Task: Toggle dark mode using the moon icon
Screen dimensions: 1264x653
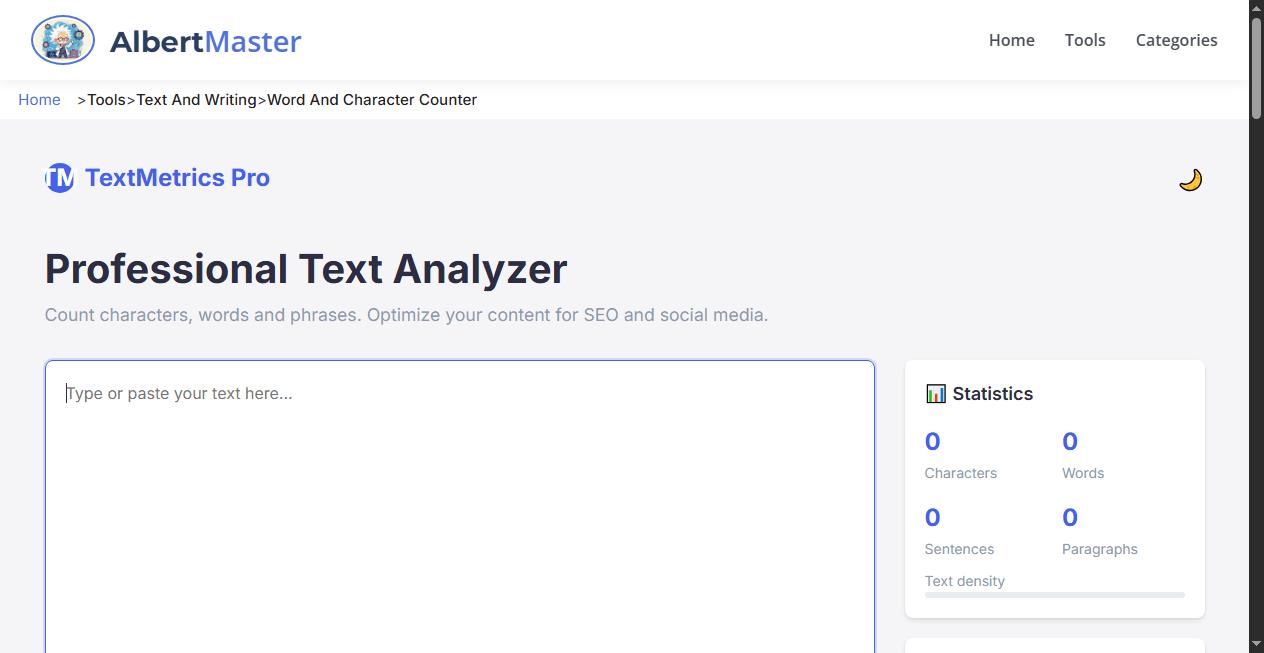Action: click(x=1191, y=179)
